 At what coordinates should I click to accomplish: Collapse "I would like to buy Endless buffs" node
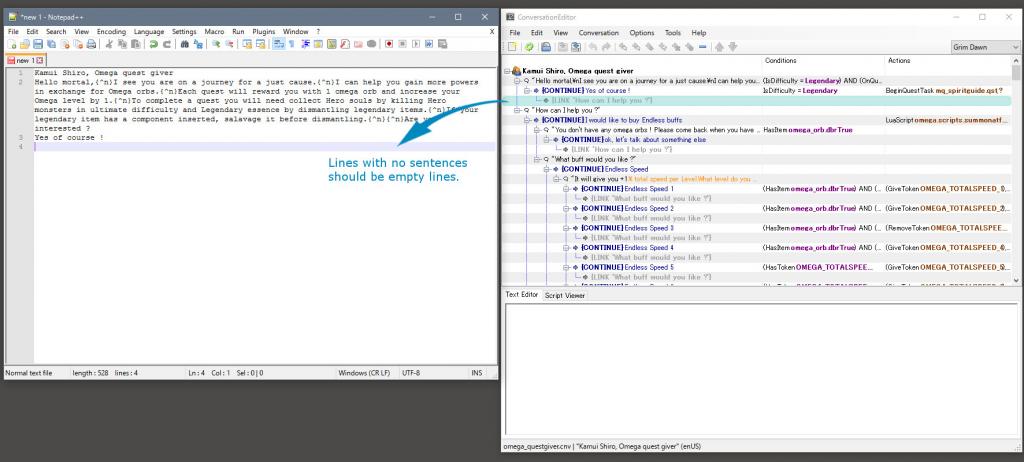coord(526,120)
